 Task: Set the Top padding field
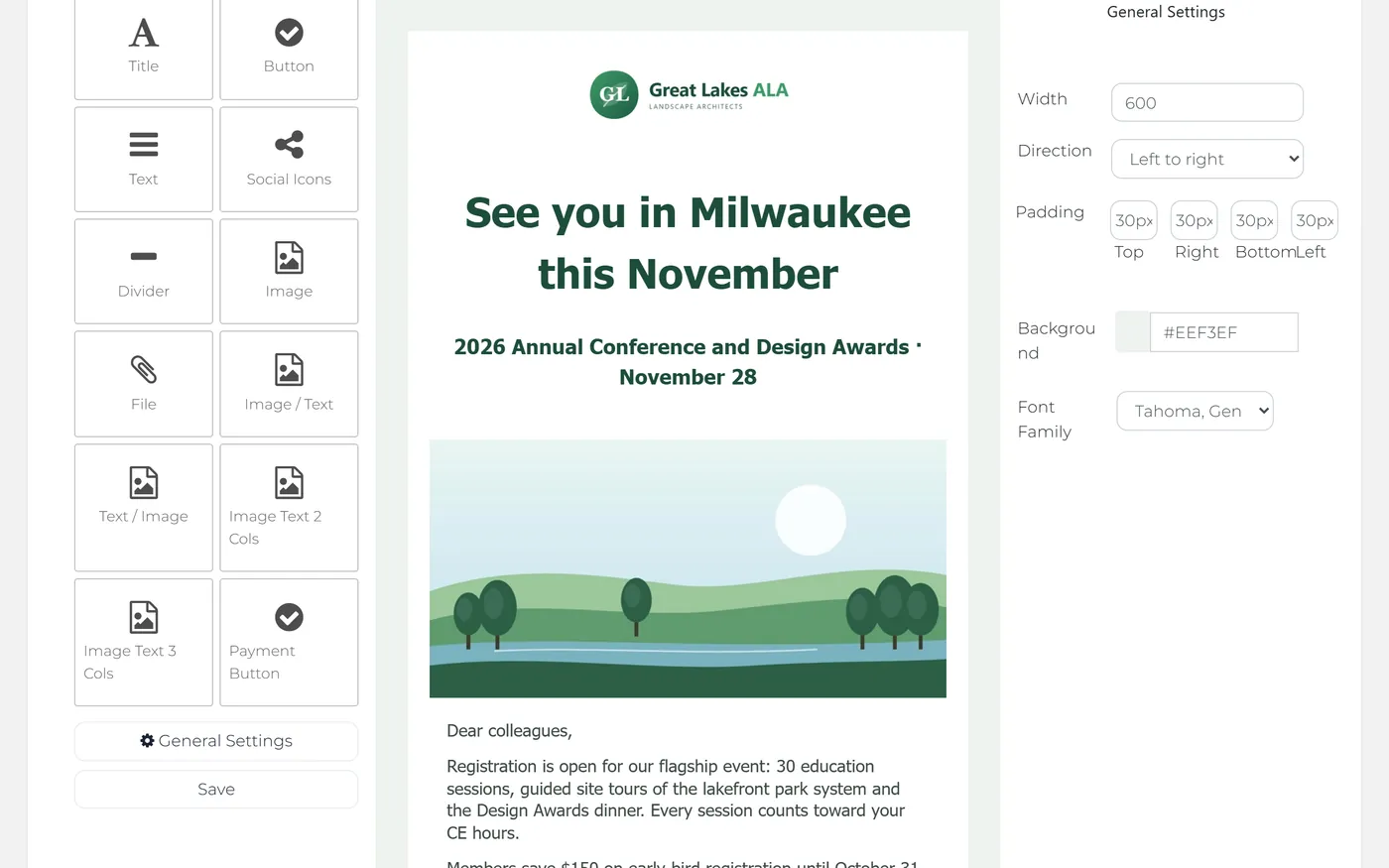pos(1134,220)
